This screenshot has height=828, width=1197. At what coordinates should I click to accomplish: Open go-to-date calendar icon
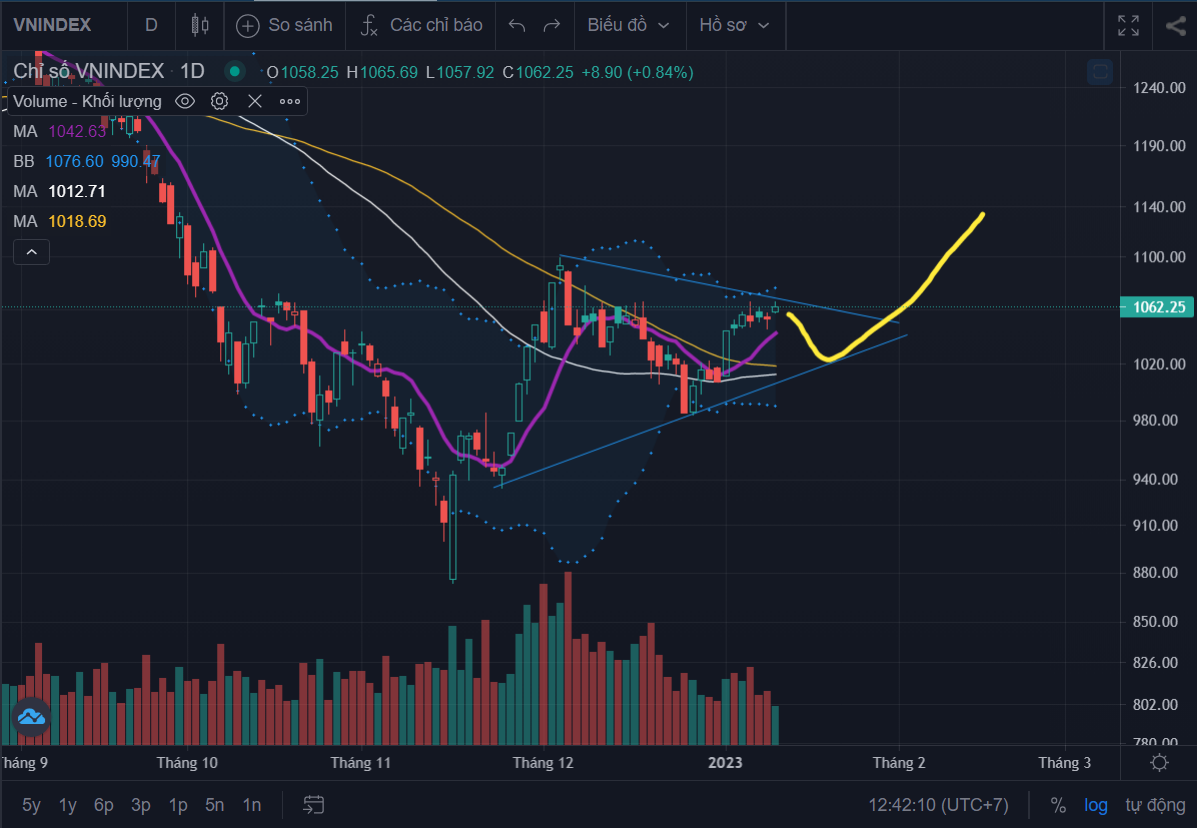point(314,804)
